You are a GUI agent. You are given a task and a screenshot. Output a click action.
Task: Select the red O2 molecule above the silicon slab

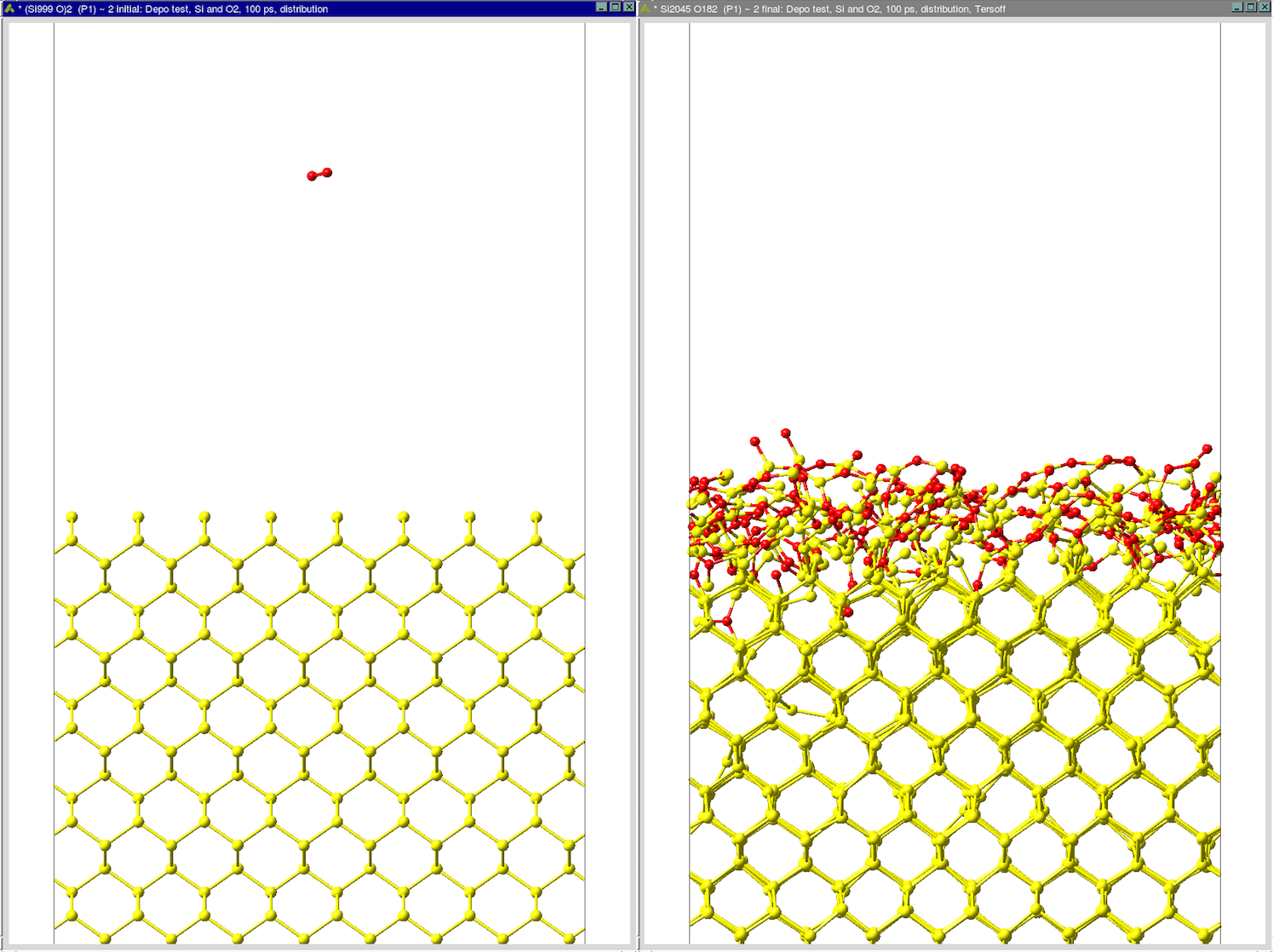click(x=319, y=175)
